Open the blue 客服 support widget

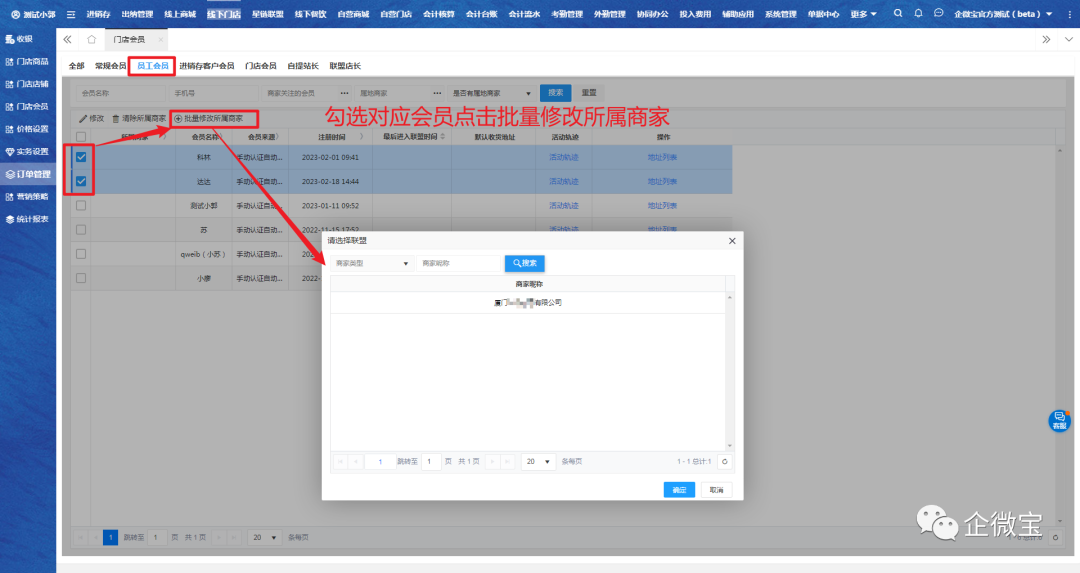pyautogui.click(x=1059, y=421)
